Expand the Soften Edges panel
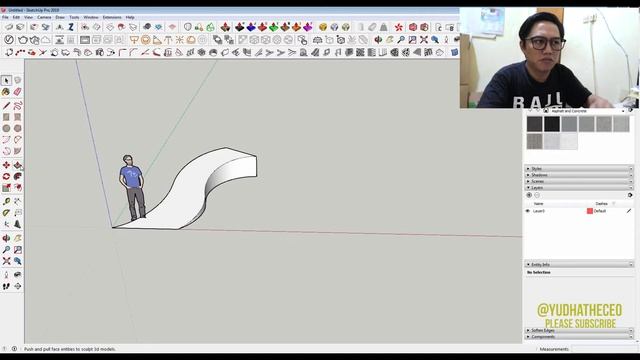 pos(579,330)
